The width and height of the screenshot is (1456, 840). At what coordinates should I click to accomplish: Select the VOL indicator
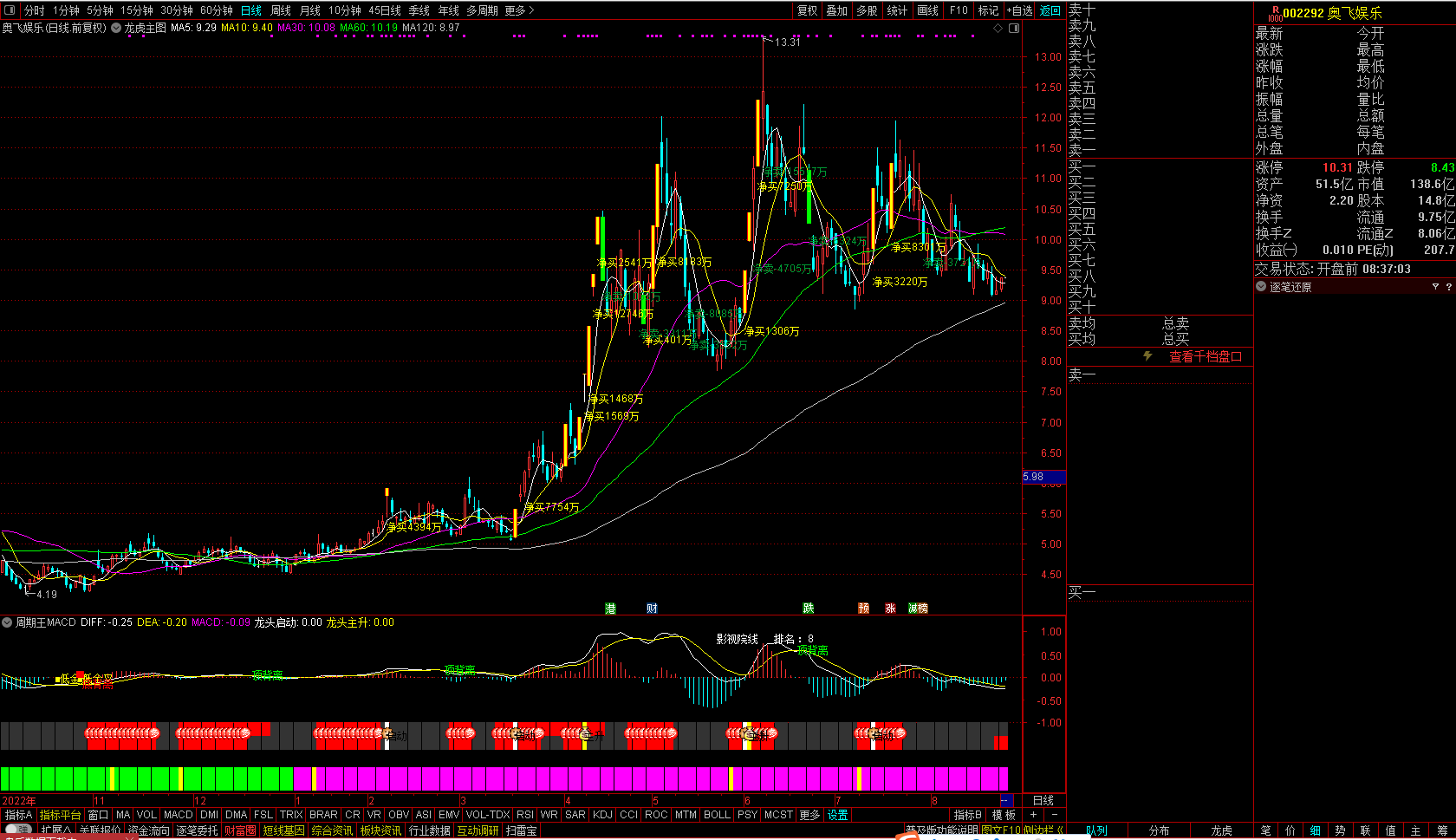(x=146, y=815)
